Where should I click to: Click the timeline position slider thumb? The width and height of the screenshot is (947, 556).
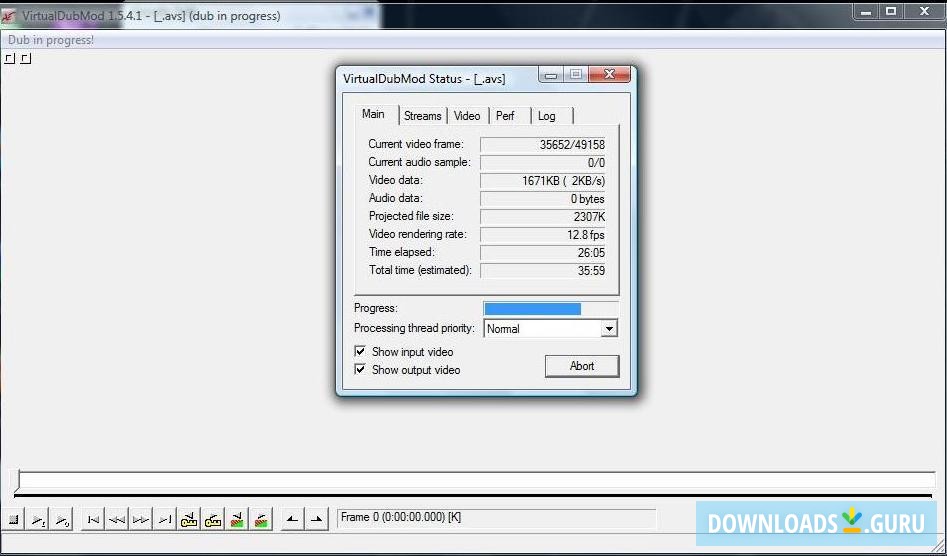[19, 481]
